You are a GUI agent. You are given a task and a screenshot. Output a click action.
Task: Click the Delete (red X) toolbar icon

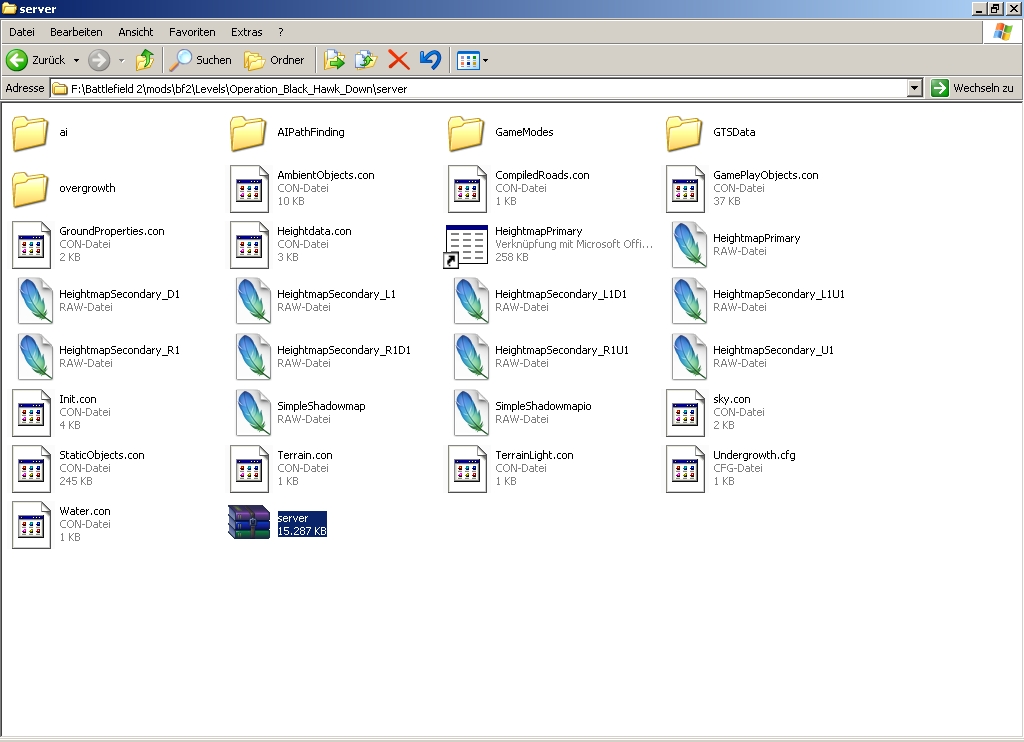pyautogui.click(x=398, y=60)
